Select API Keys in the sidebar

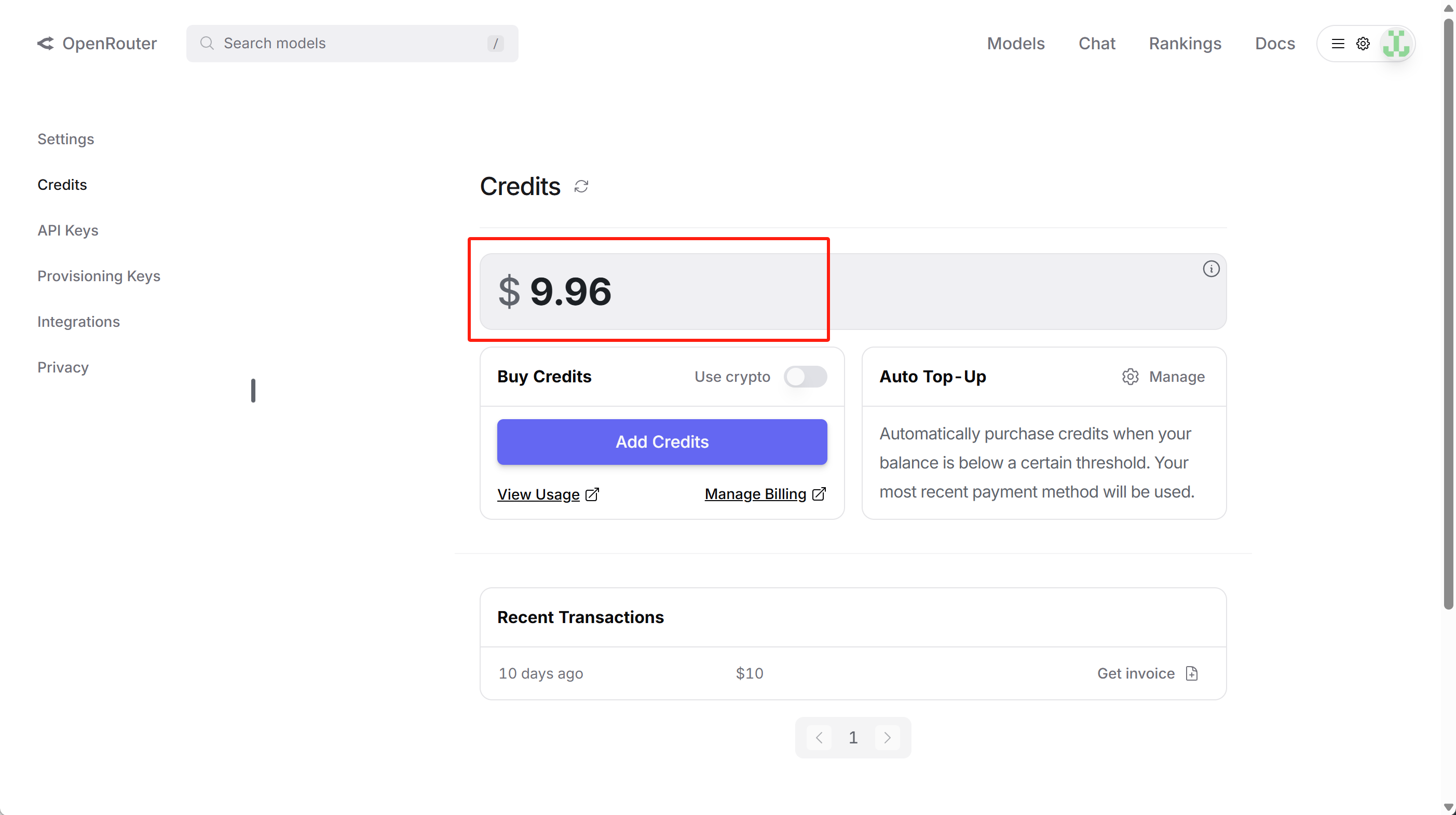point(68,230)
